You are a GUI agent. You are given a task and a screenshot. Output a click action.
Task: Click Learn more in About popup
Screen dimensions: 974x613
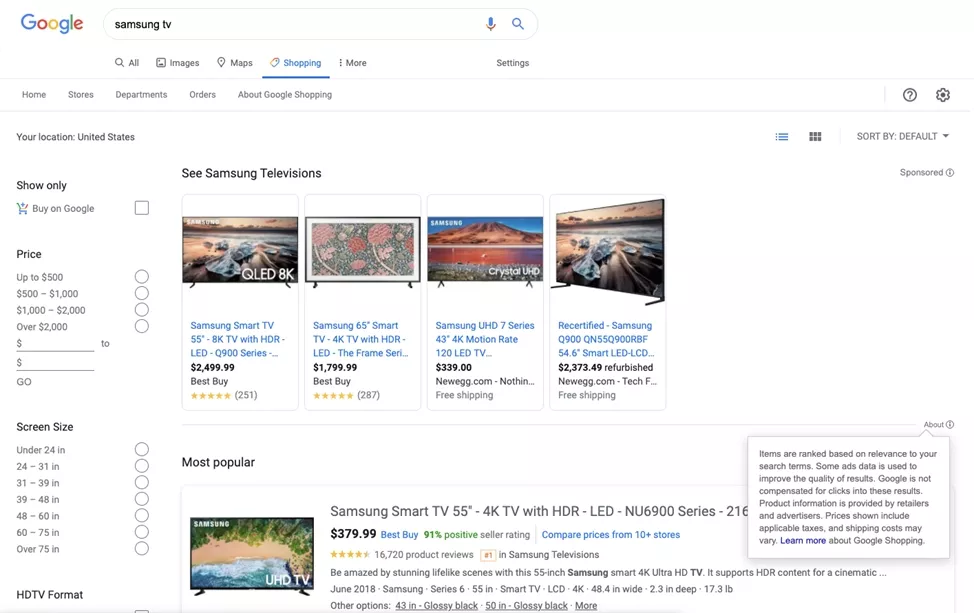point(803,540)
